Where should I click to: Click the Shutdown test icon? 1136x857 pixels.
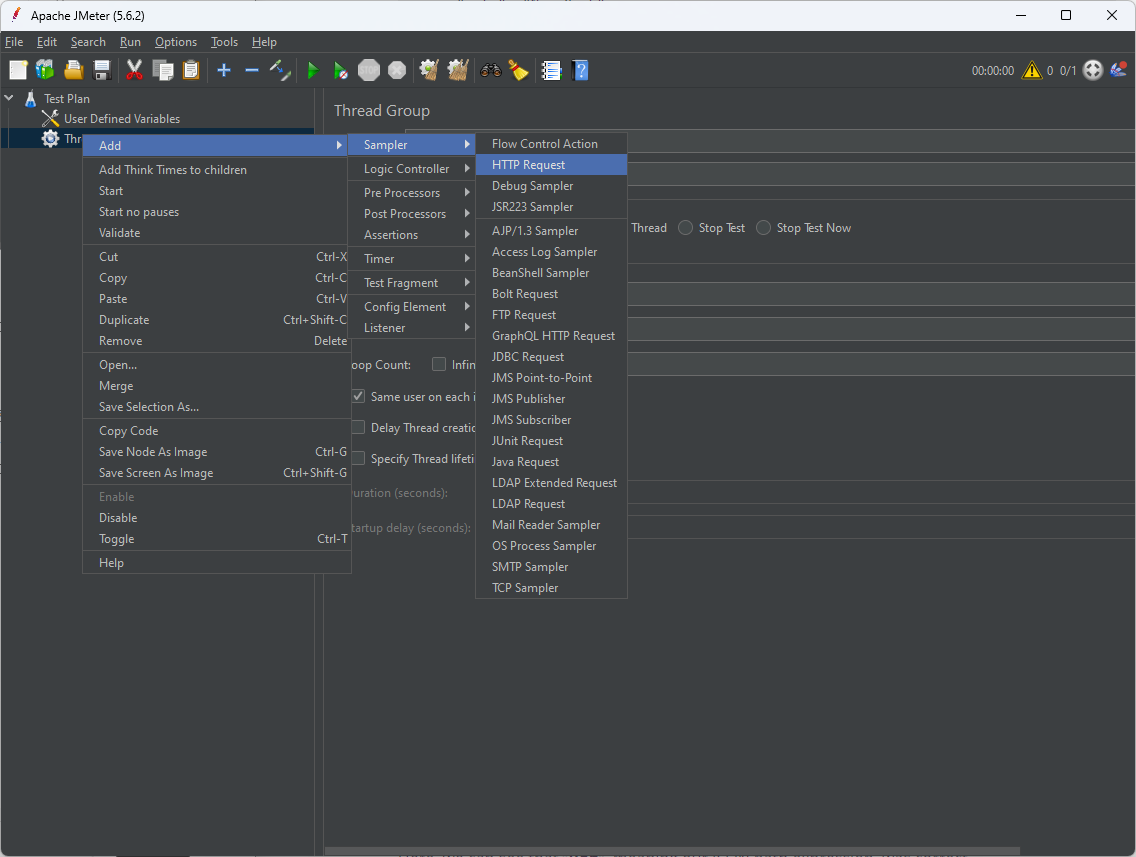click(397, 70)
